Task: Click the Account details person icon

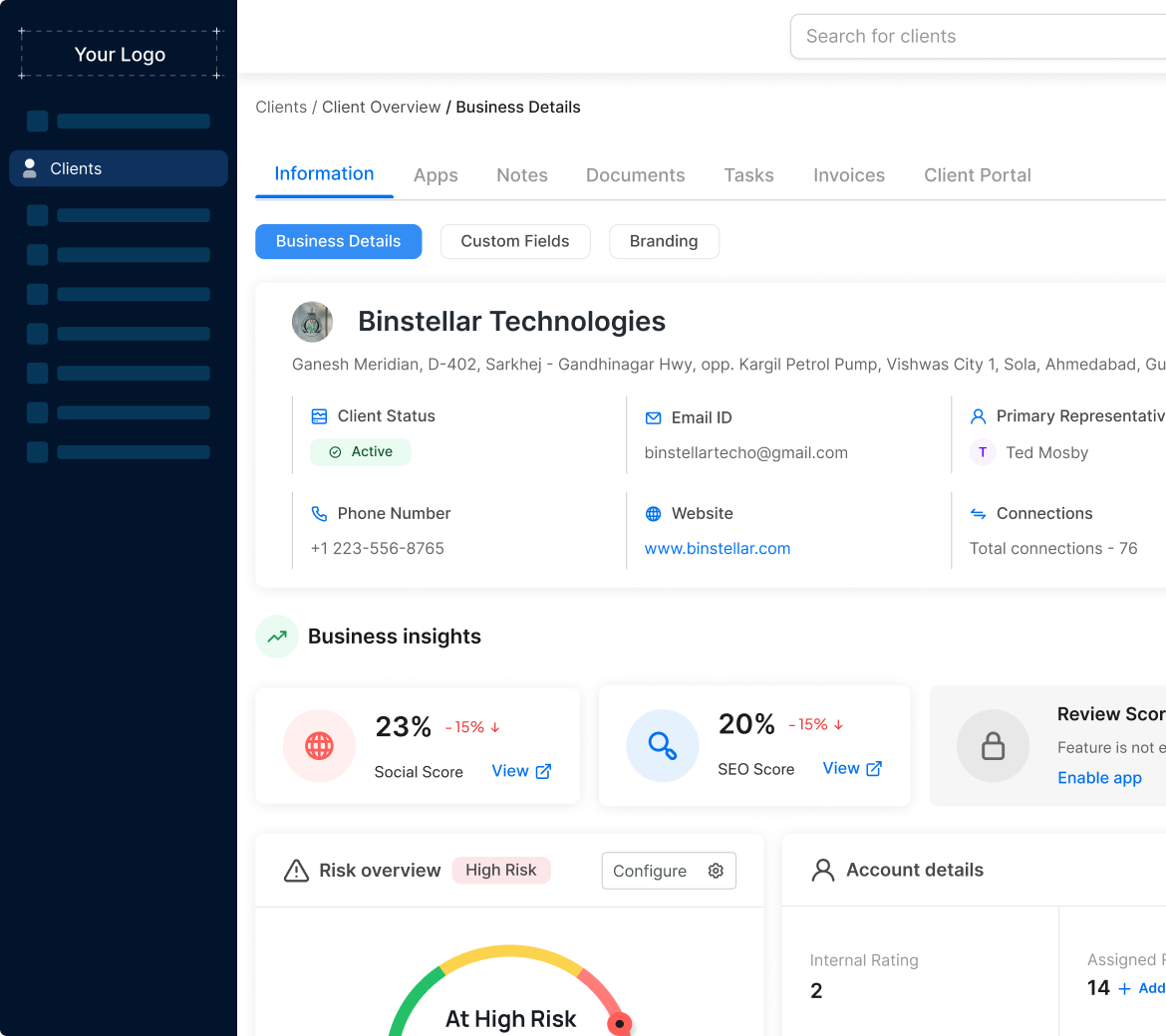Action: click(822, 870)
